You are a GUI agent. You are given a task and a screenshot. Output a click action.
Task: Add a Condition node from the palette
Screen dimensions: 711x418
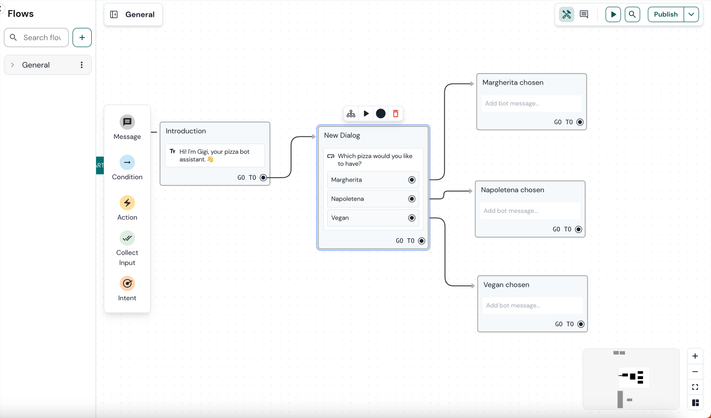(x=127, y=162)
